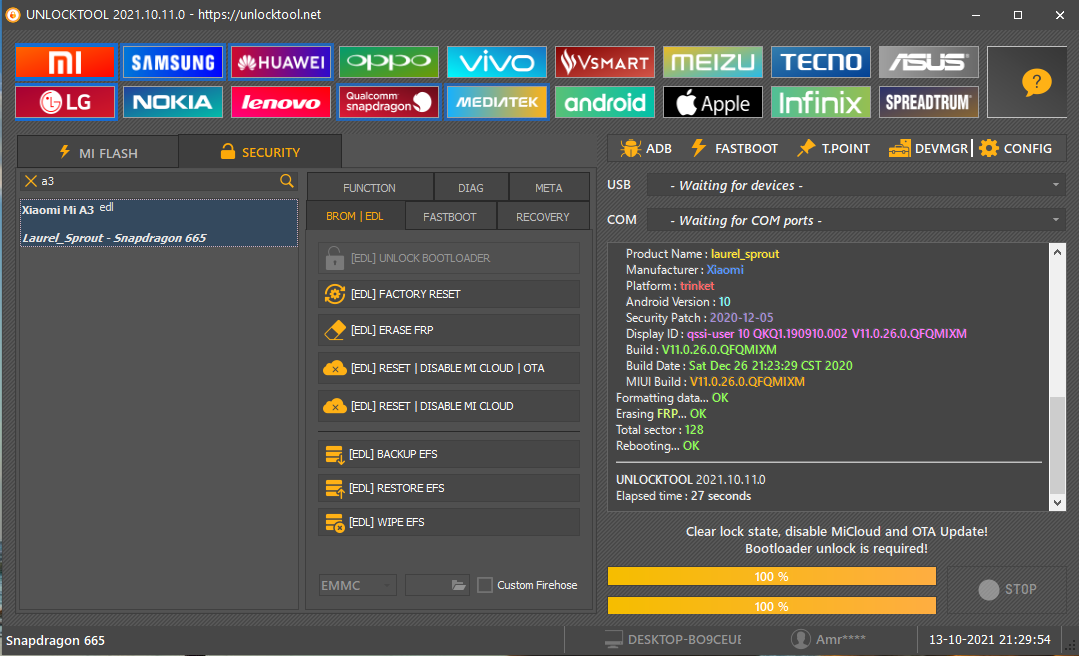
Task: Open the LG brand section
Action: pyautogui.click(x=65, y=103)
